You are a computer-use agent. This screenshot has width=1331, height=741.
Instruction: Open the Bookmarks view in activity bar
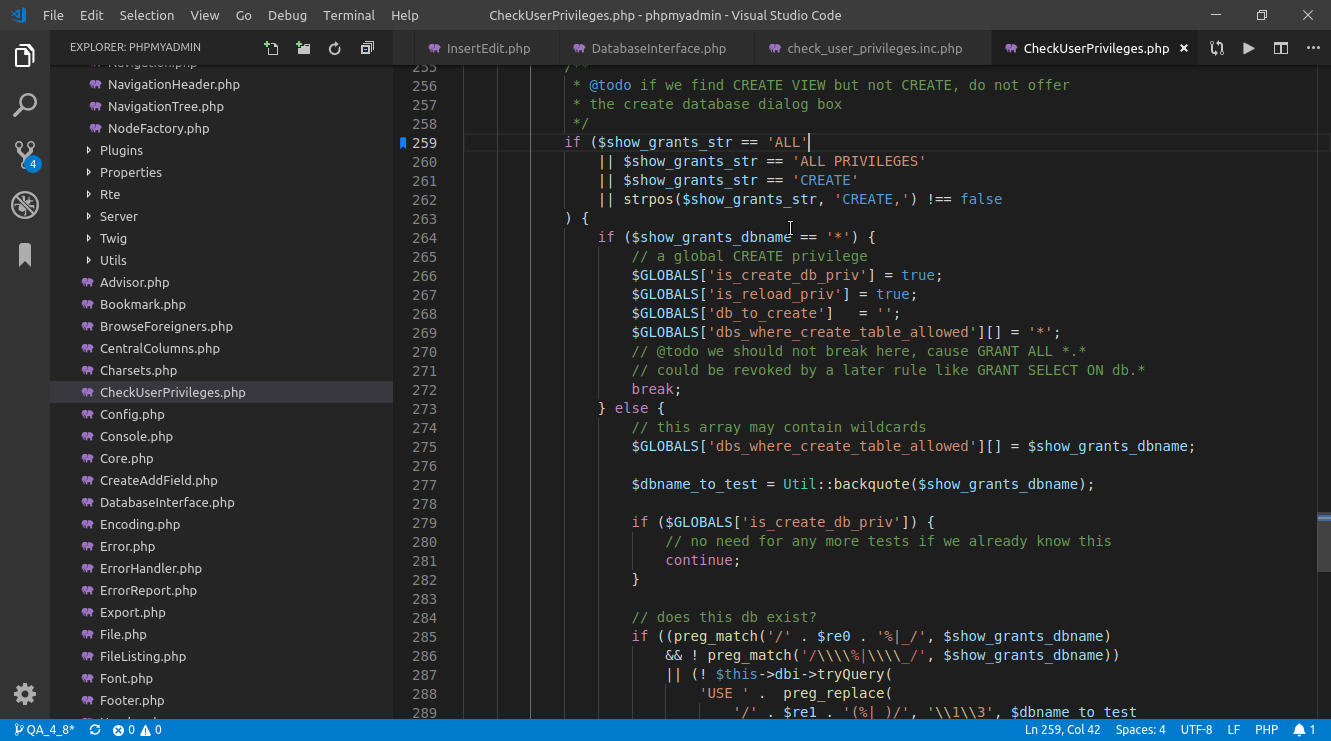(x=25, y=255)
